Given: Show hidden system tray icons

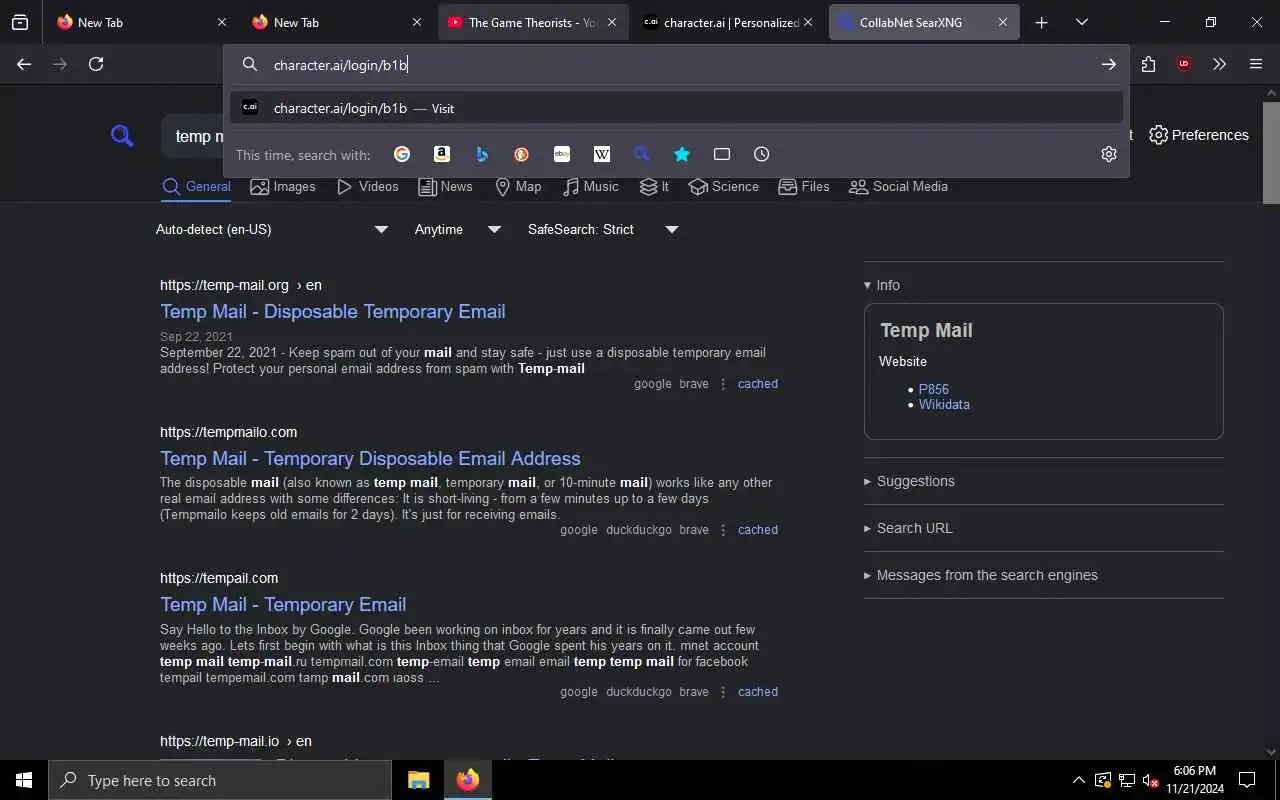Looking at the screenshot, I should click(x=1078, y=780).
